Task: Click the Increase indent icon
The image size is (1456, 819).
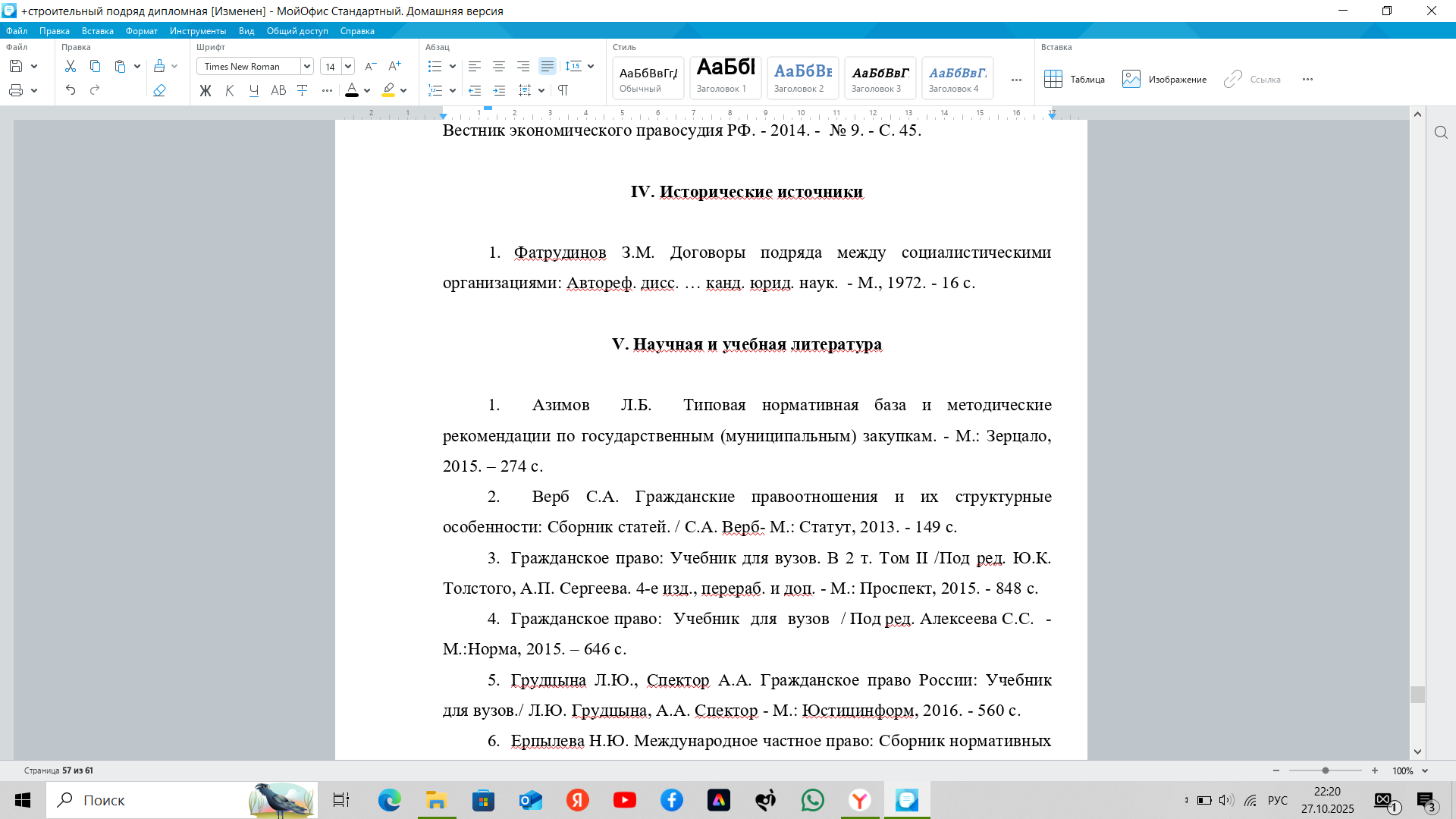Action: 499,90
